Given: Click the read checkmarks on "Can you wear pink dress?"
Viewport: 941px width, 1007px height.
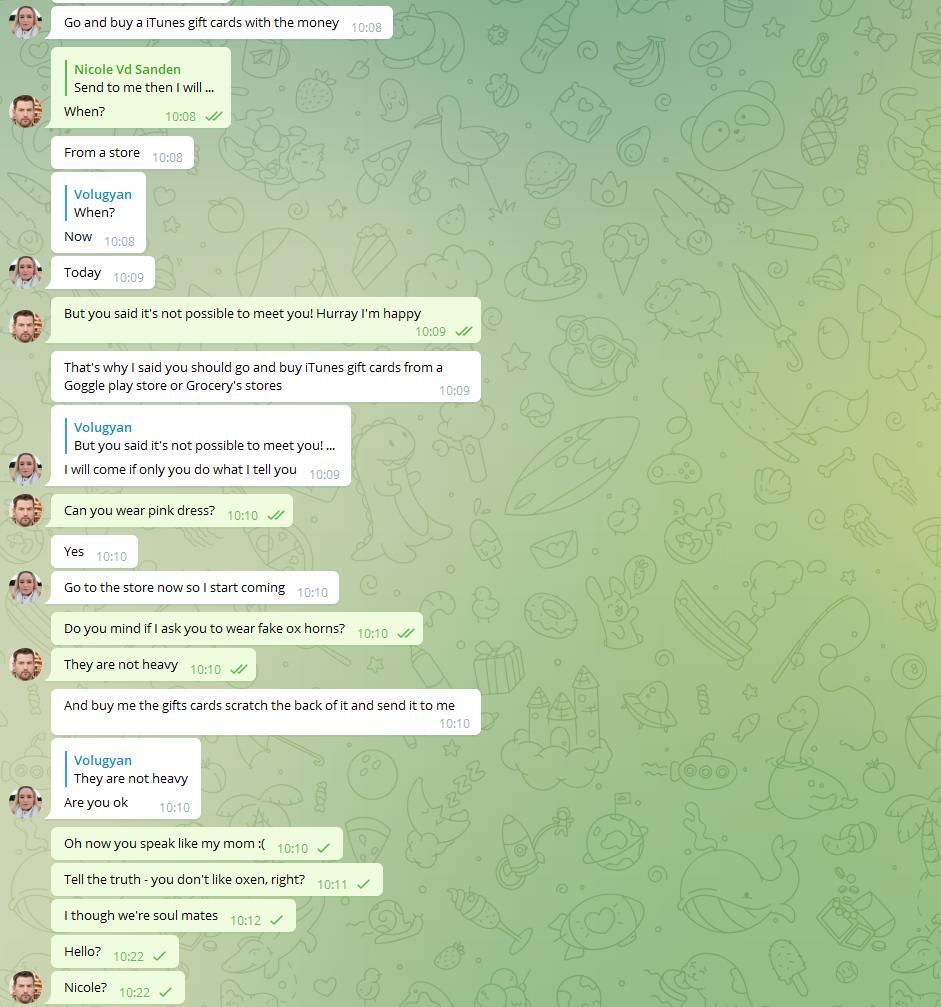Looking at the screenshot, I should [x=276, y=515].
